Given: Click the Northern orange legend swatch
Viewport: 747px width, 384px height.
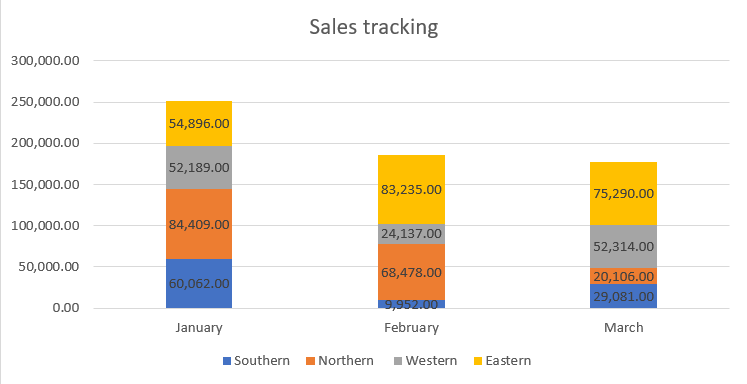Looking at the screenshot, I should point(311,361).
